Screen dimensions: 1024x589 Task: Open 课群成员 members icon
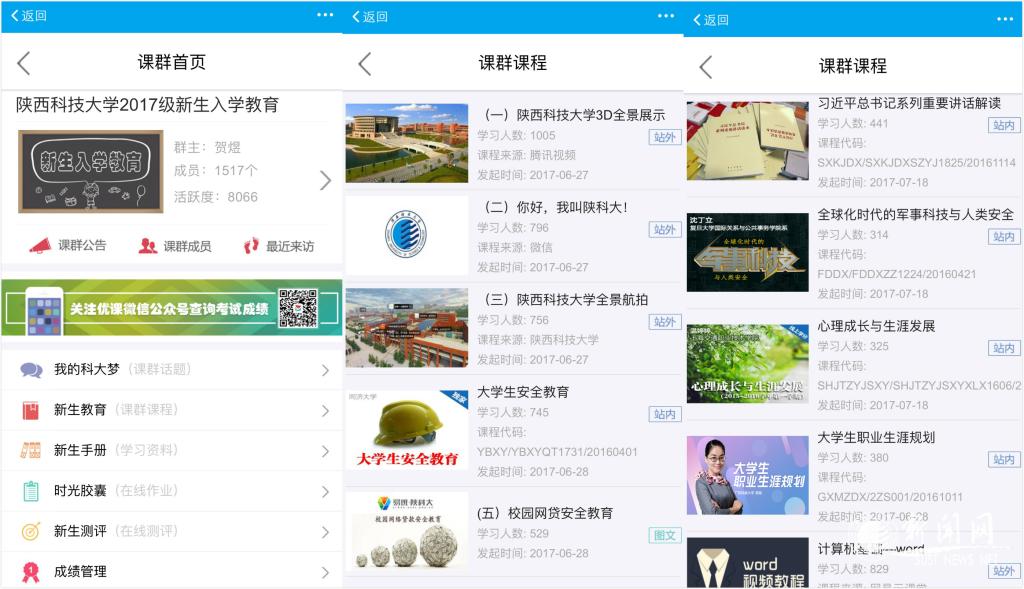[148, 245]
